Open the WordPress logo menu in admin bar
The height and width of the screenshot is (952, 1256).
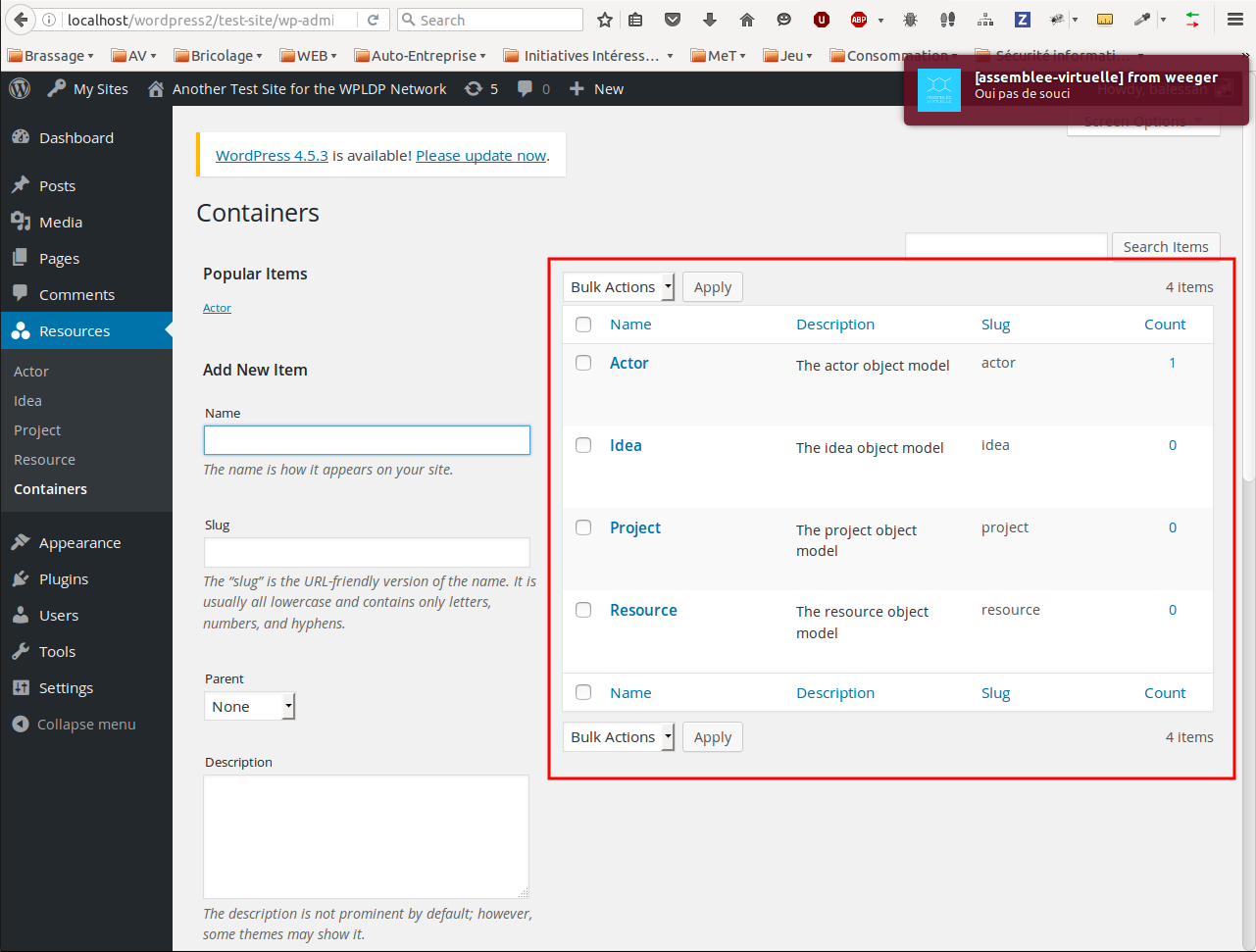click(x=20, y=88)
